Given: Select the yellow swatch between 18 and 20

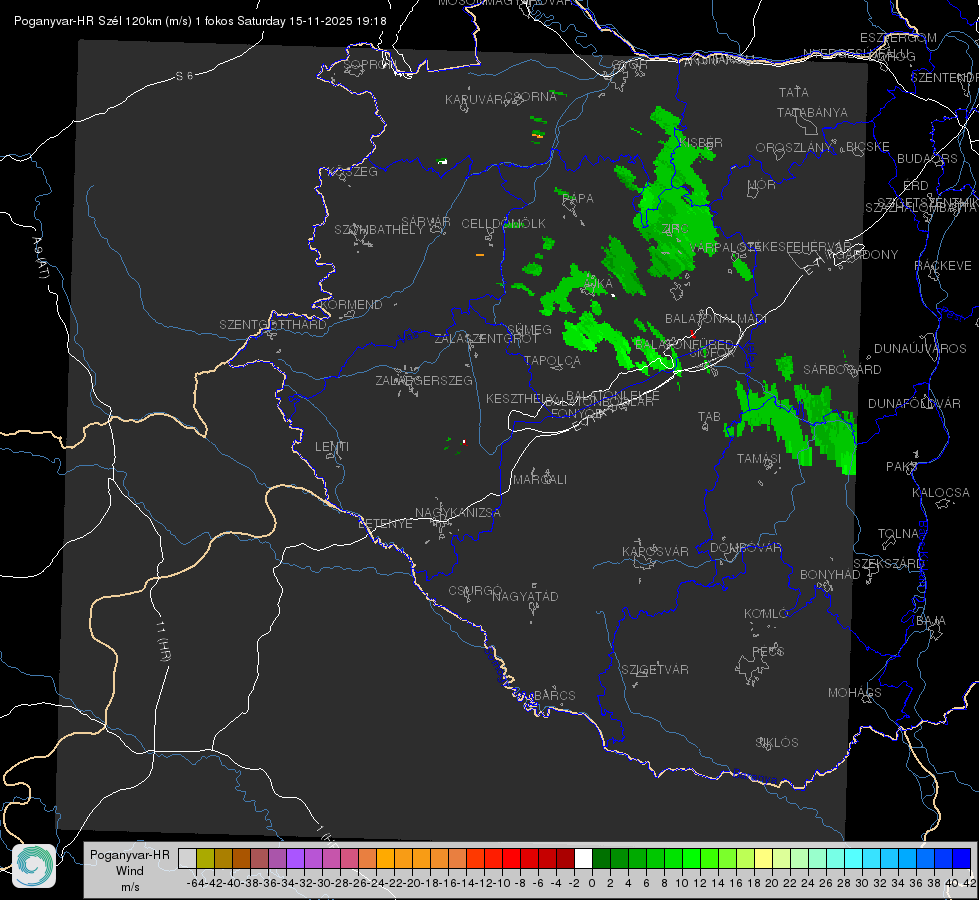Looking at the screenshot, I should pos(764,859).
